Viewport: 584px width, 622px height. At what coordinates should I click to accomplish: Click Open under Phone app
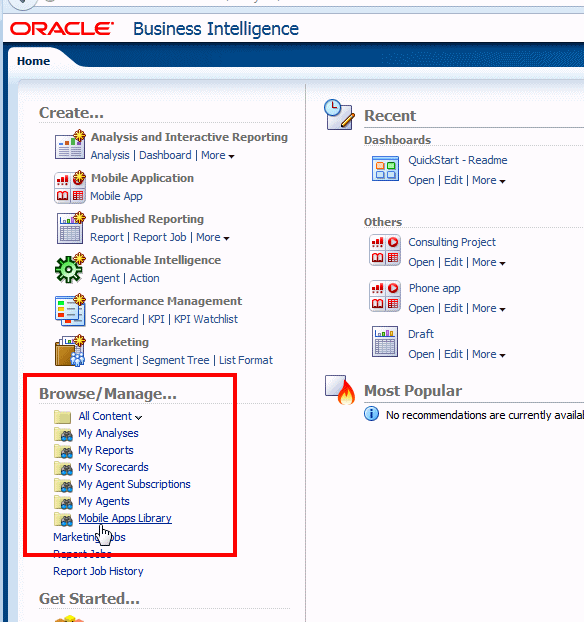[421, 308]
